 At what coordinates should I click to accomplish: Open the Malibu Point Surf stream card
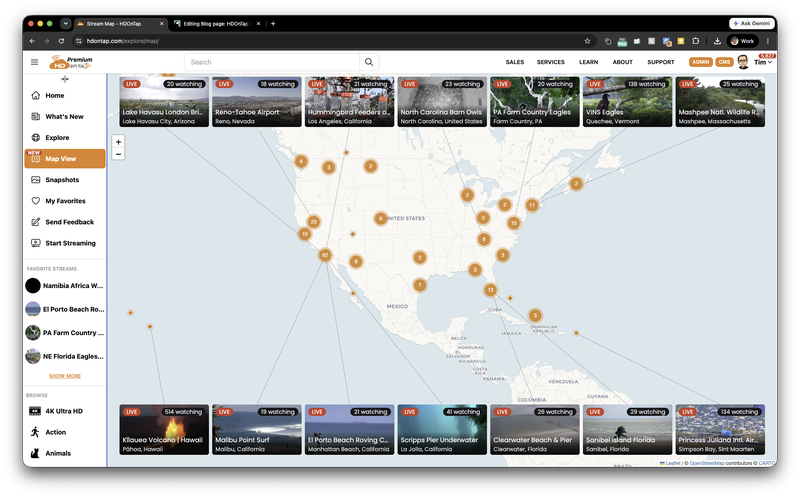pos(257,430)
